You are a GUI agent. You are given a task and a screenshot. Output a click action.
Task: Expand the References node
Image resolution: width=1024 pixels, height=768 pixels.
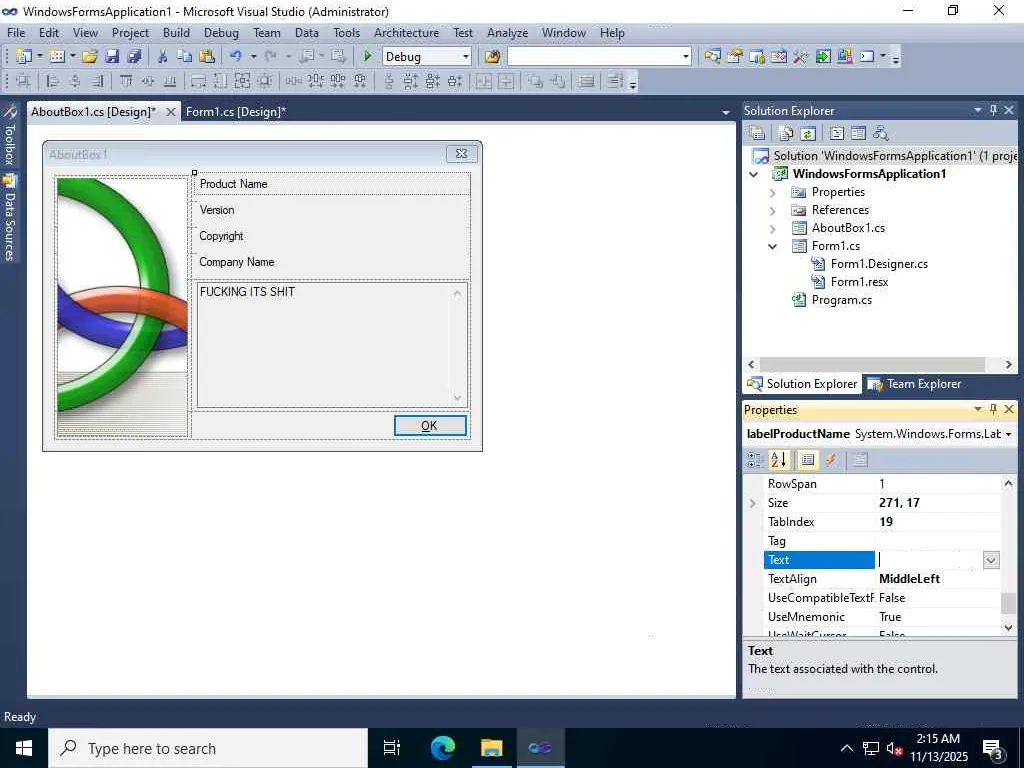pyautogui.click(x=773, y=210)
